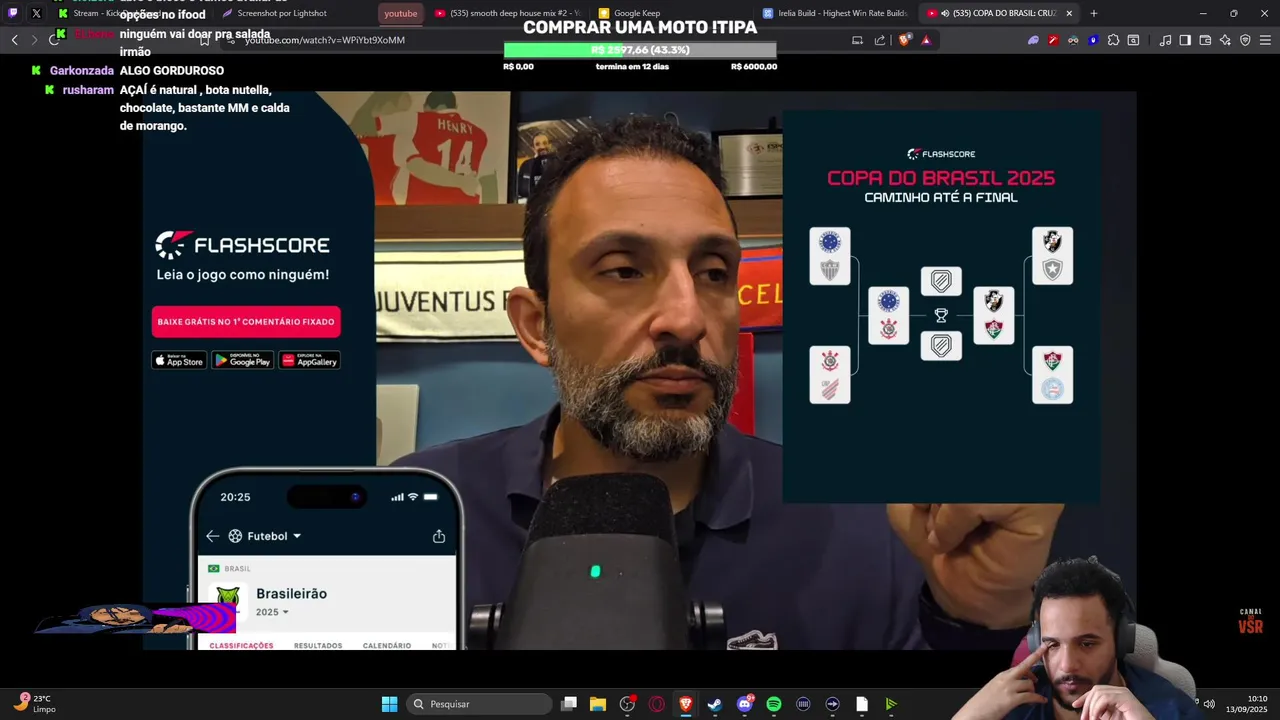Click the AppGallery badge

click(310, 360)
